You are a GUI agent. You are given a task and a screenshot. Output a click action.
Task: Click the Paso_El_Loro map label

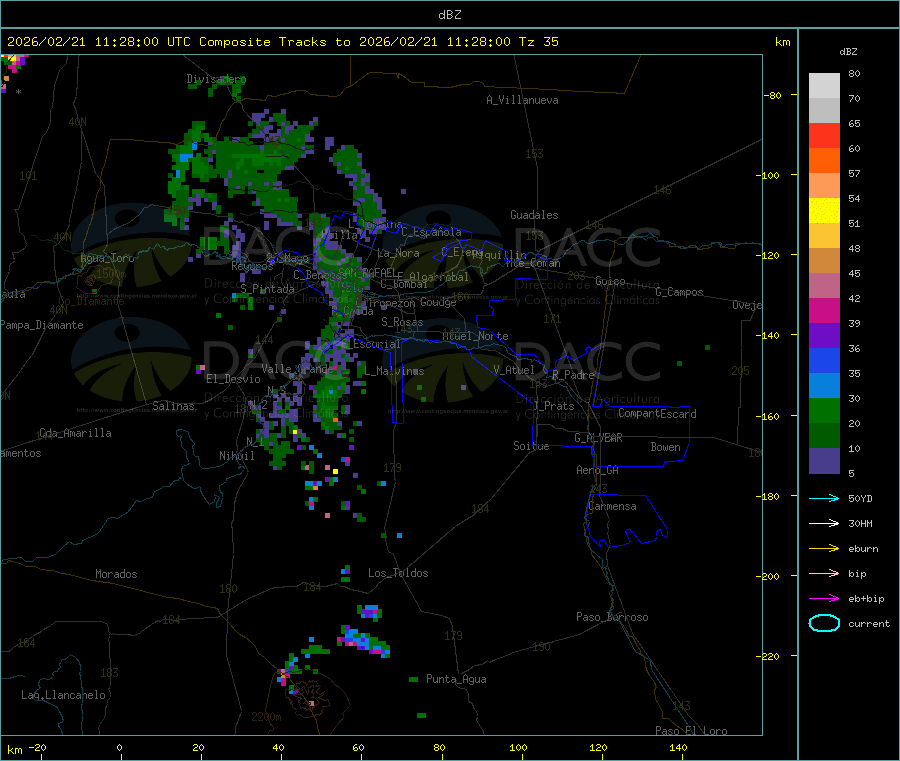[691, 731]
